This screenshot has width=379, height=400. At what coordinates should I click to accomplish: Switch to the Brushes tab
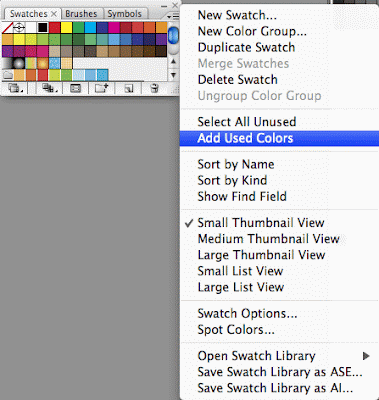coord(81,14)
